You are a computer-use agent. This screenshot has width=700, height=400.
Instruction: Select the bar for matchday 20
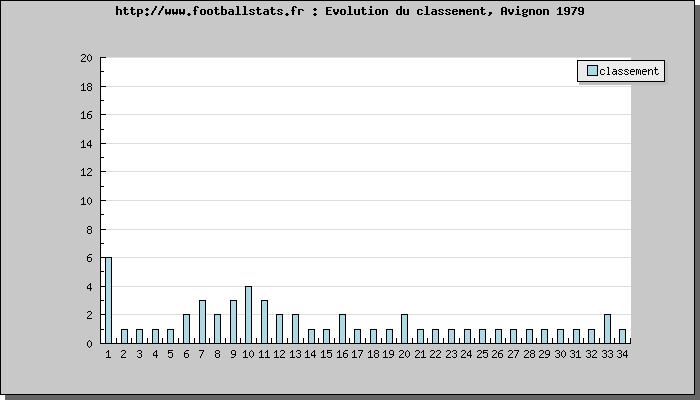click(404, 329)
